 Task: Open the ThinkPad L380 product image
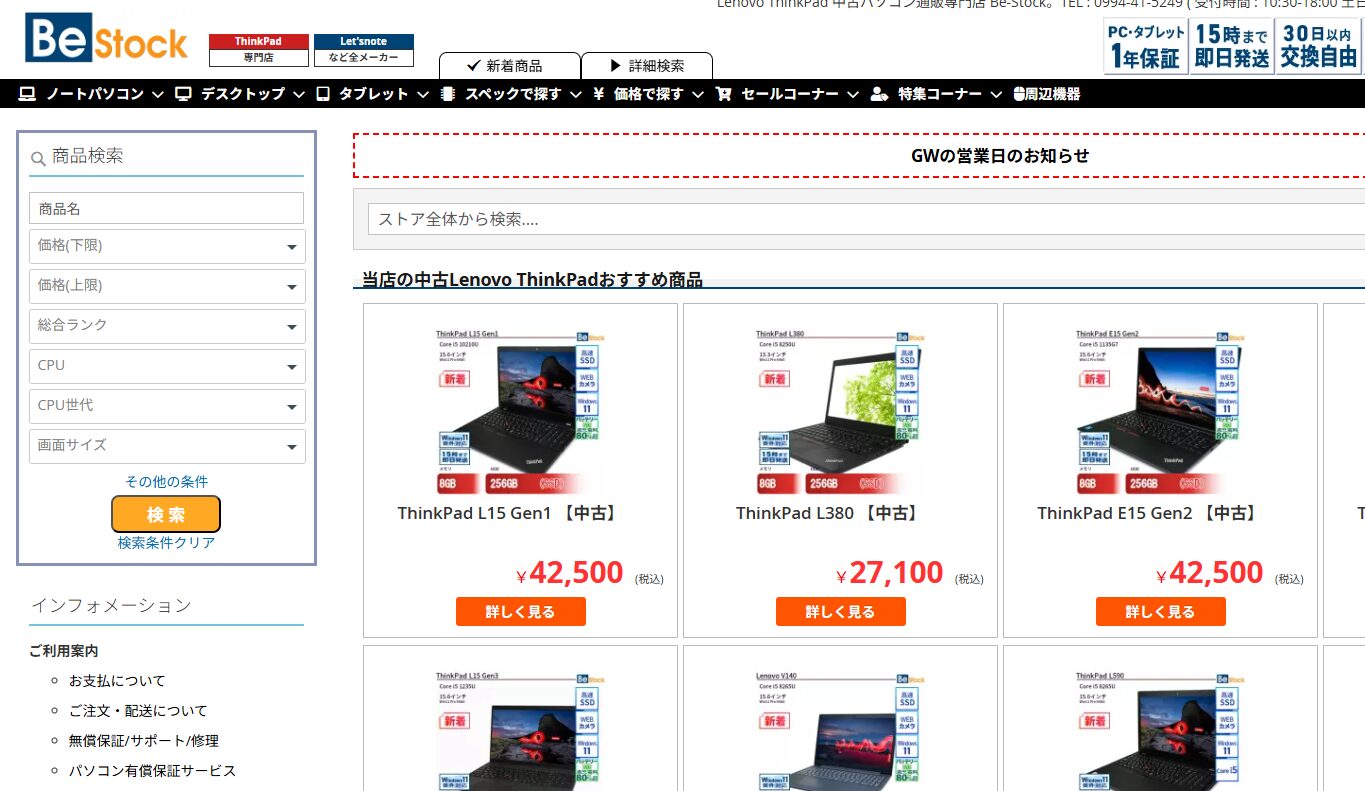pos(840,411)
